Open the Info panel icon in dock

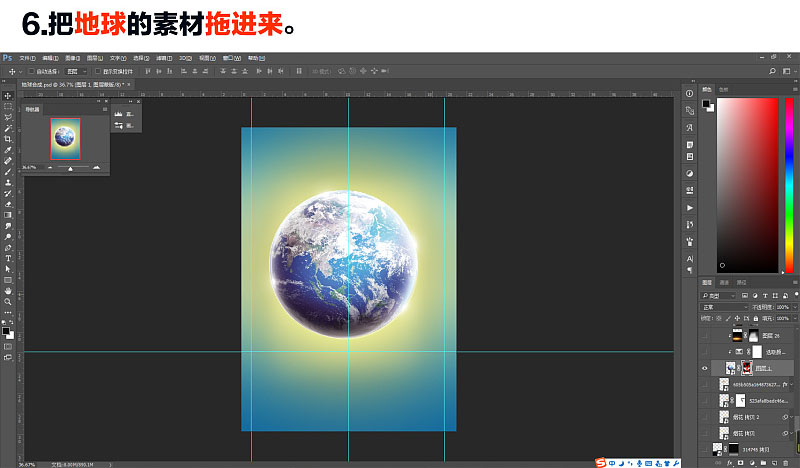click(x=689, y=93)
